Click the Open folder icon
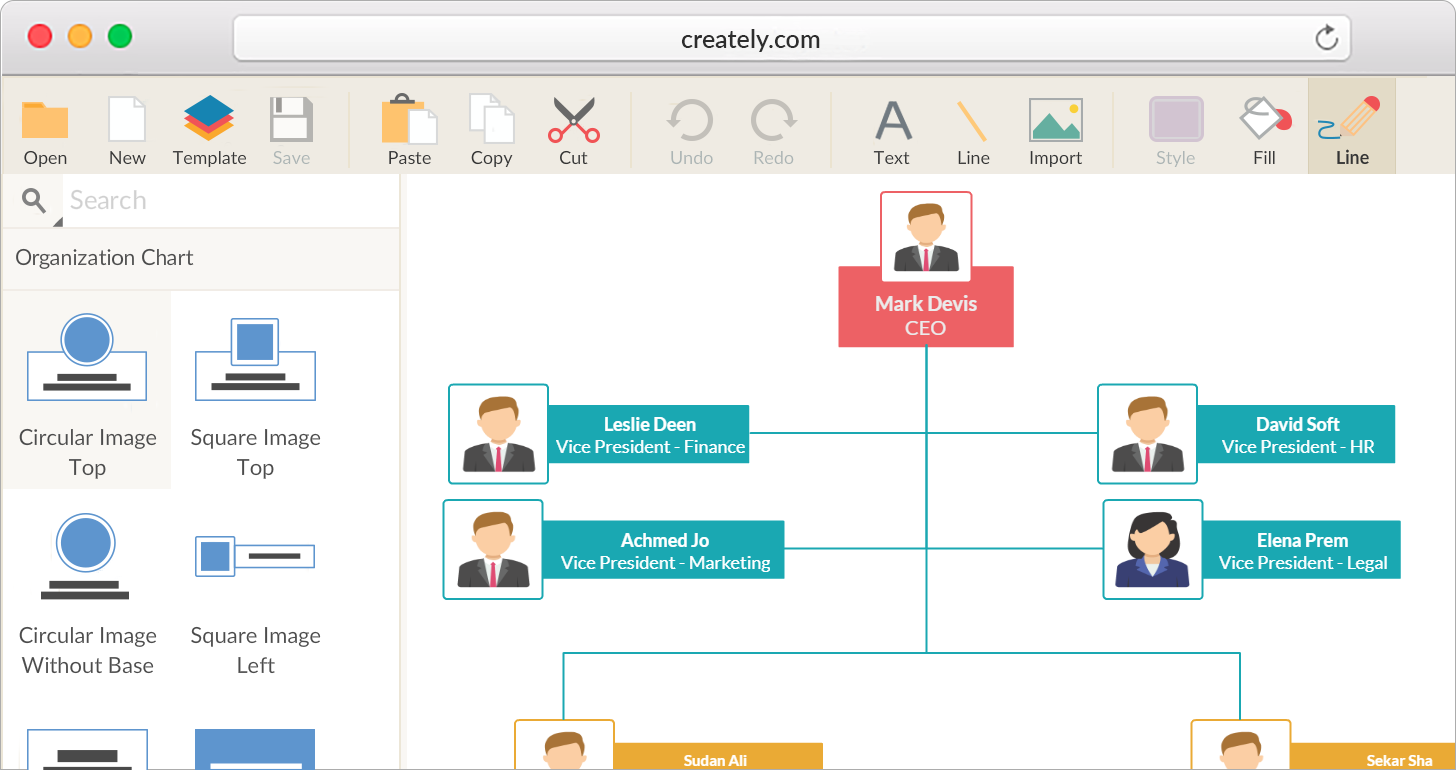1456x770 pixels. tap(45, 122)
